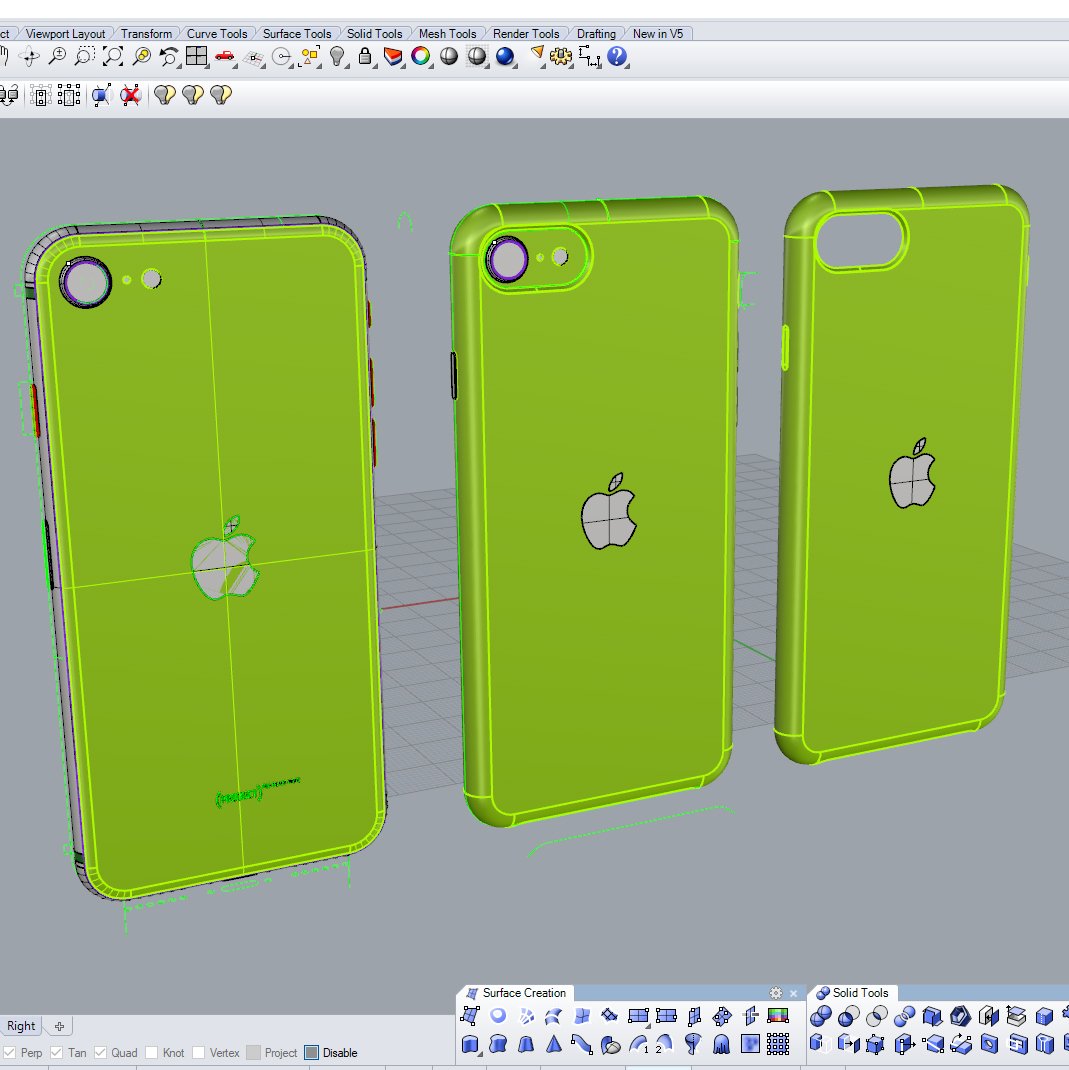Switch to the Curve Tools tab
Screen dimensions: 1069x1070
point(217,33)
